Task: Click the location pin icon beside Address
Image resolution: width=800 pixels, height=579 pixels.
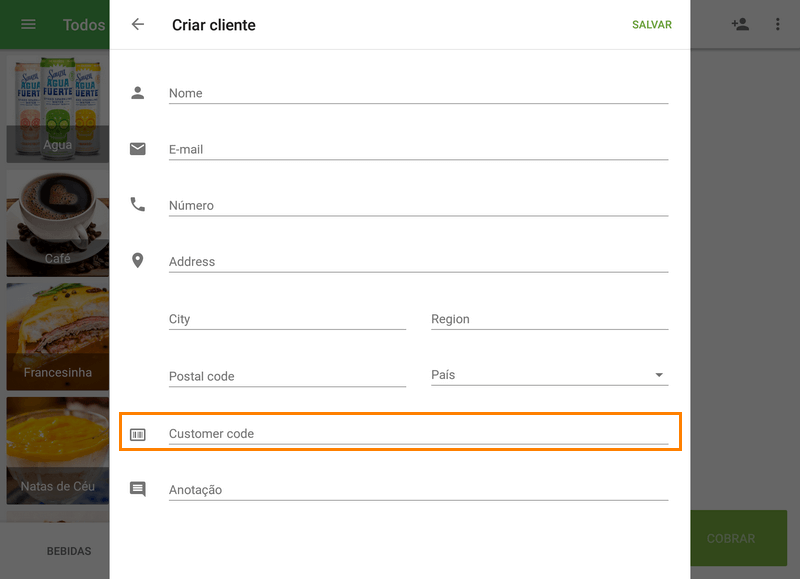Action: tap(138, 261)
